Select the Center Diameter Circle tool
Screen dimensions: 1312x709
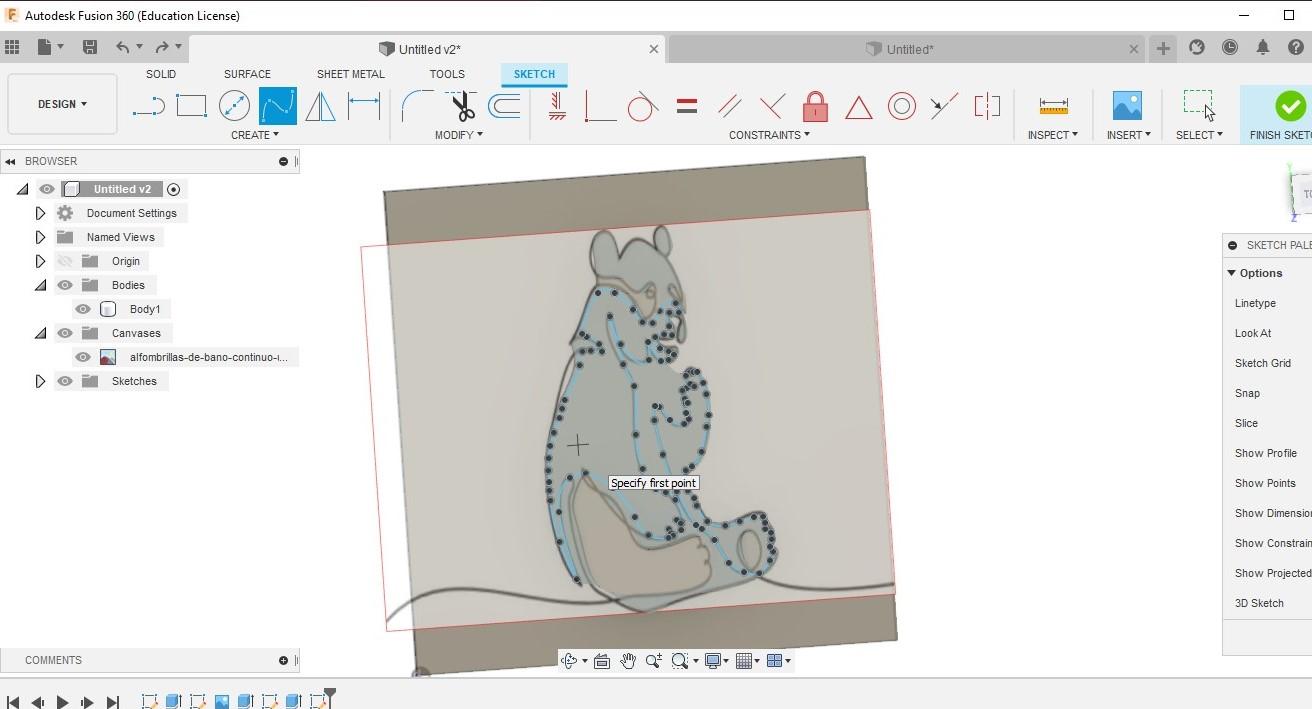tap(234, 106)
